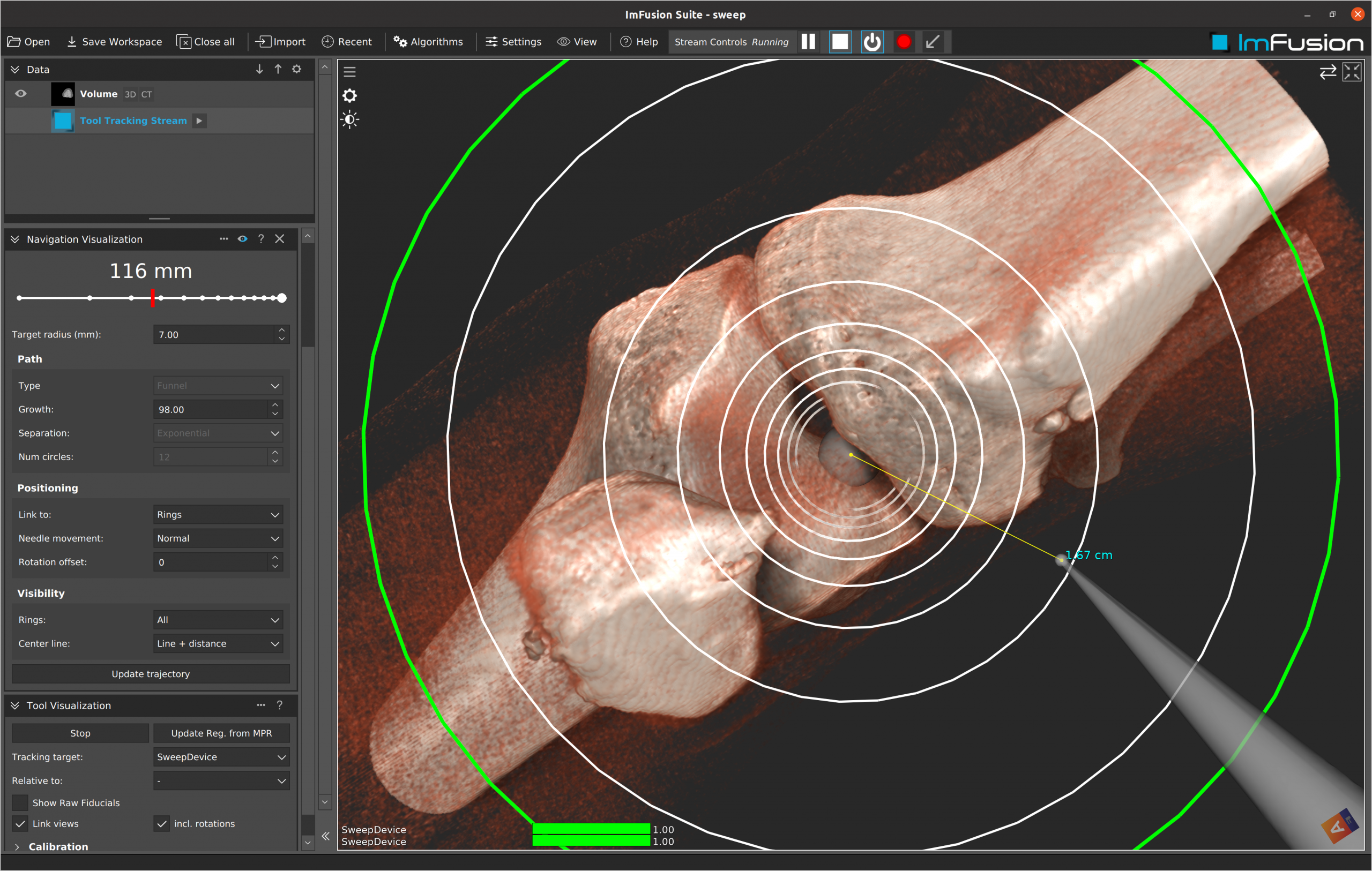This screenshot has height=871, width=1372.
Task: Open the Center line dropdown
Action: pos(218,644)
